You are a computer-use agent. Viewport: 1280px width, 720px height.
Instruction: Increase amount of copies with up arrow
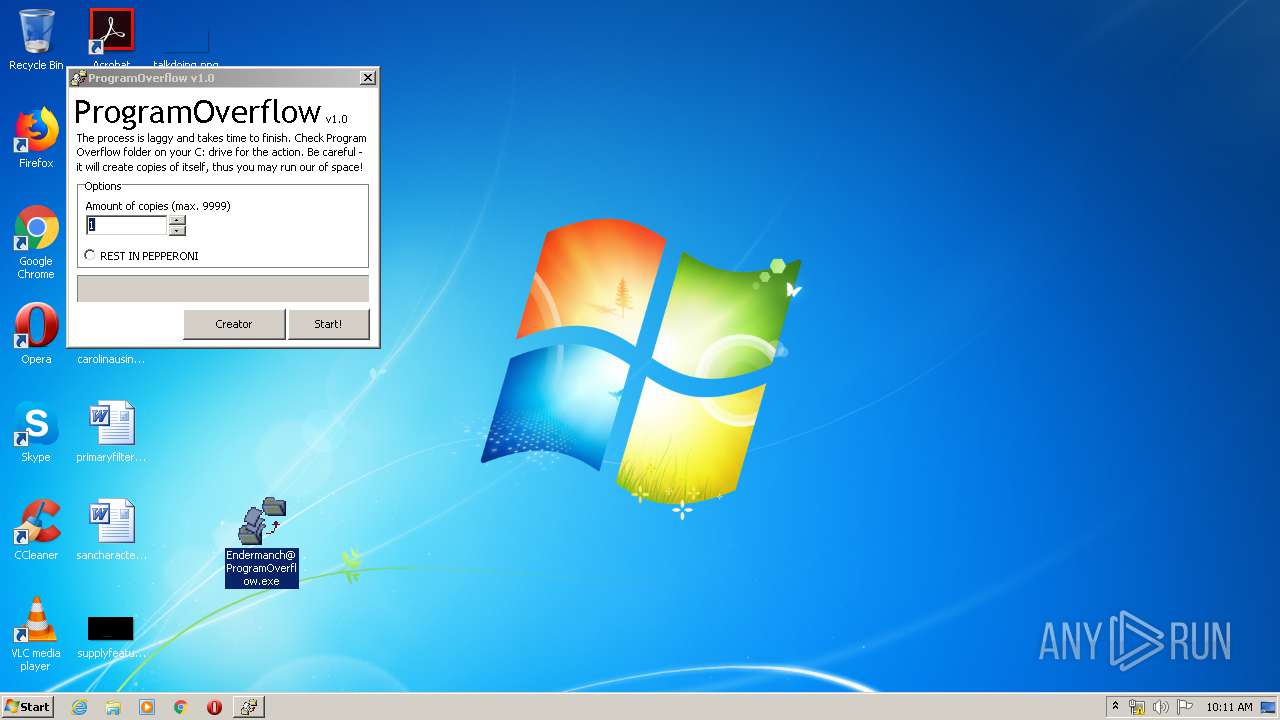tap(177, 221)
